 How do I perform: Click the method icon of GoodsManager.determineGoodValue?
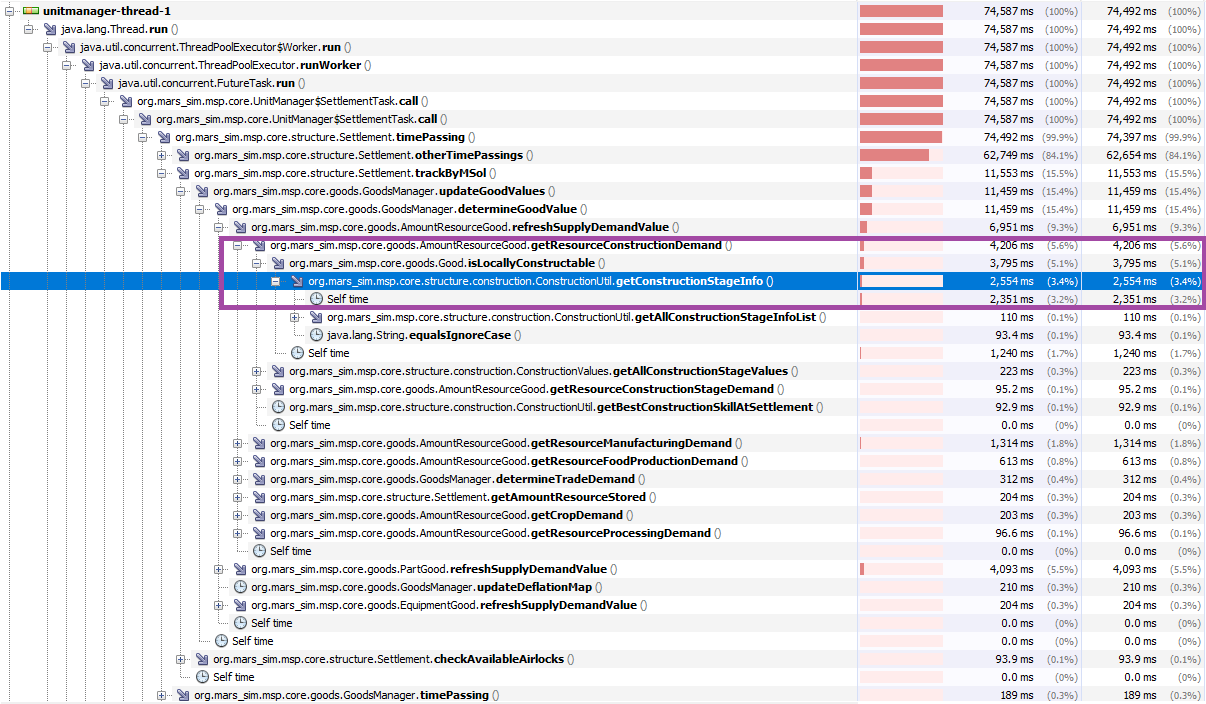tap(221, 209)
